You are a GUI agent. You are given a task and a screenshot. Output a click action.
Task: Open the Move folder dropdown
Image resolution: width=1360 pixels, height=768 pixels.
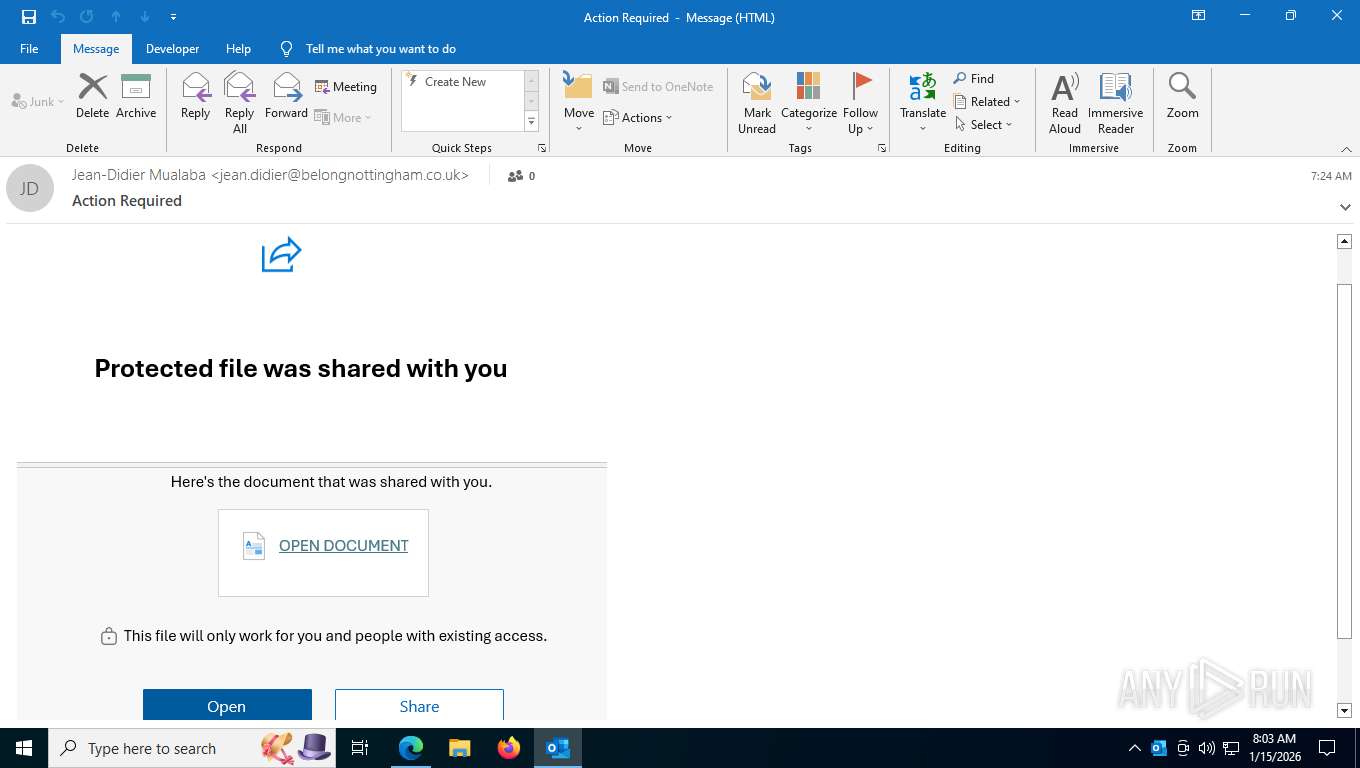[x=579, y=103]
